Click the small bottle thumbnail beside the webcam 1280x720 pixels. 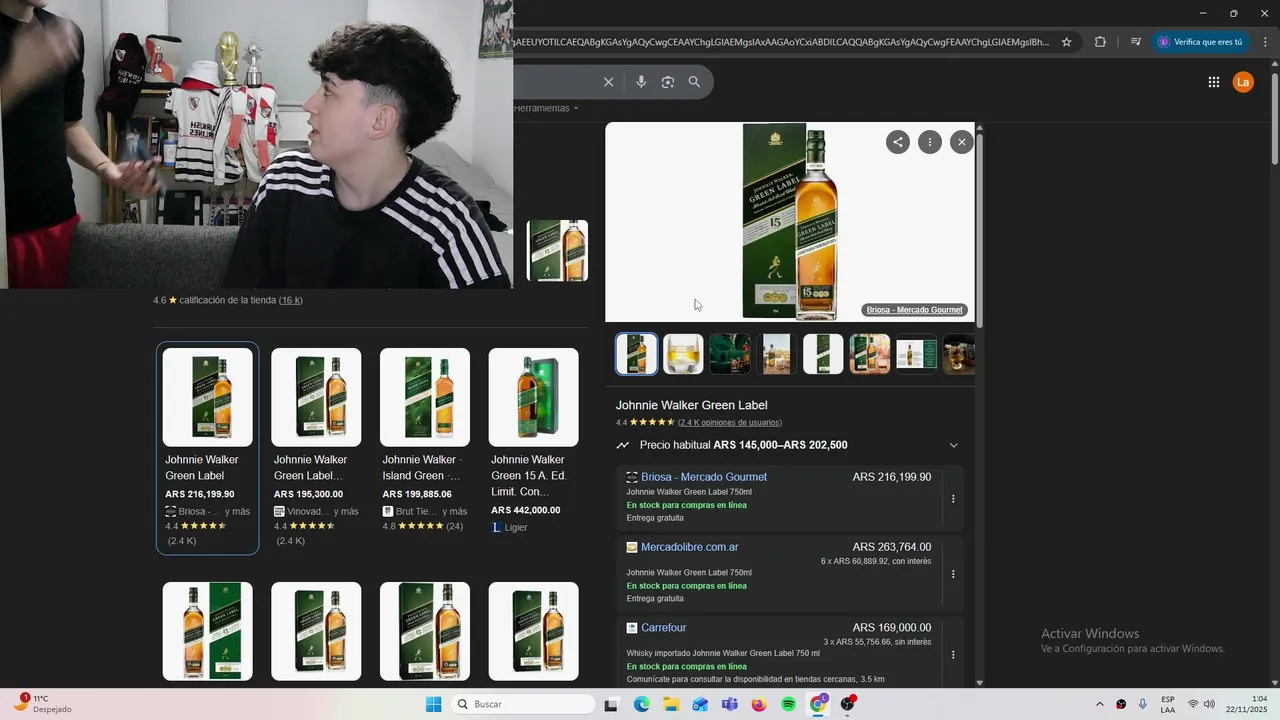click(557, 250)
